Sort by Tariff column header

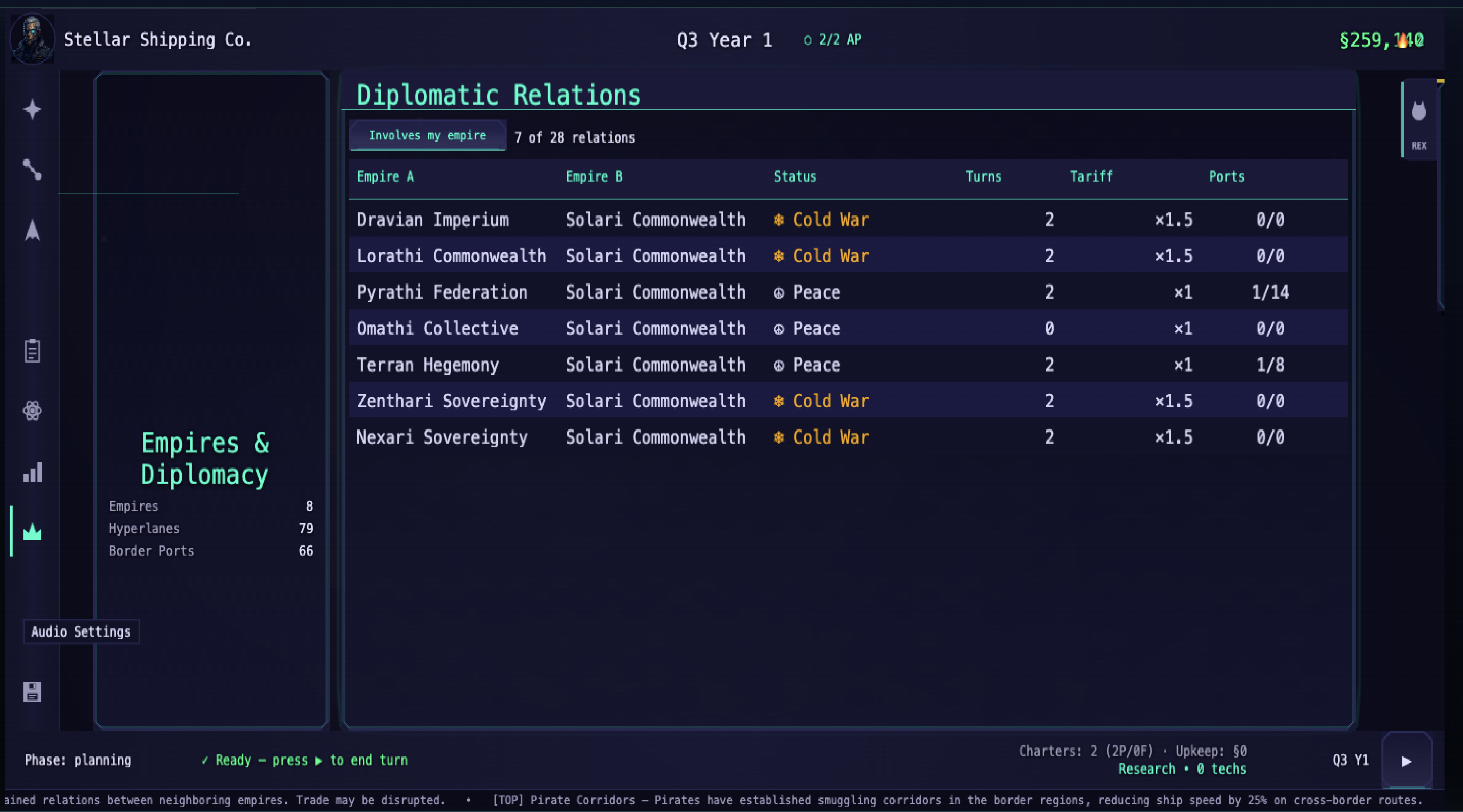(x=1091, y=177)
